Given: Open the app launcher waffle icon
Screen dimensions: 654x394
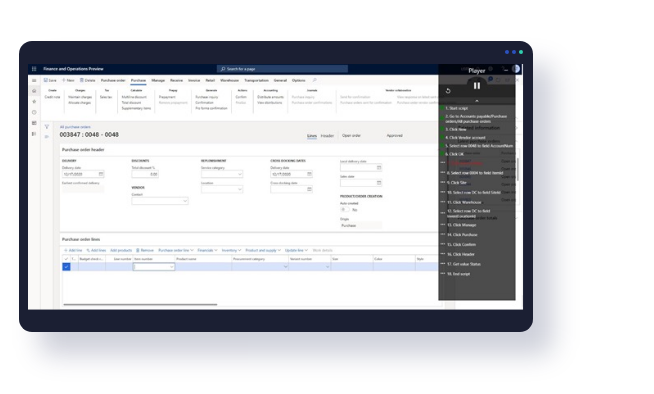Looking at the screenshot, I should 34,69.
